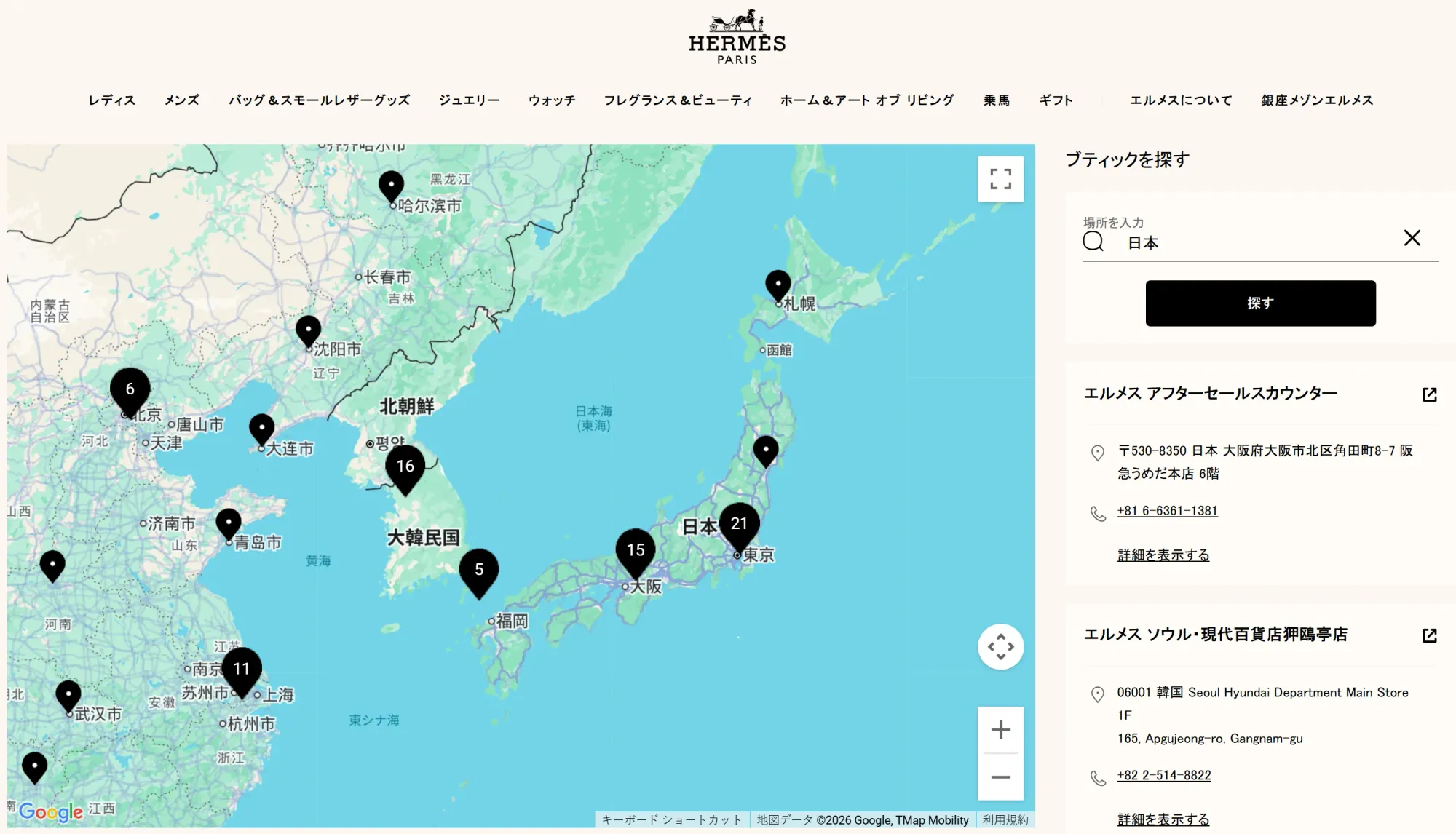Click the phone icon beside +81 6-6361-1381
Screen dimensions: 1456x834
point(1098,513)
